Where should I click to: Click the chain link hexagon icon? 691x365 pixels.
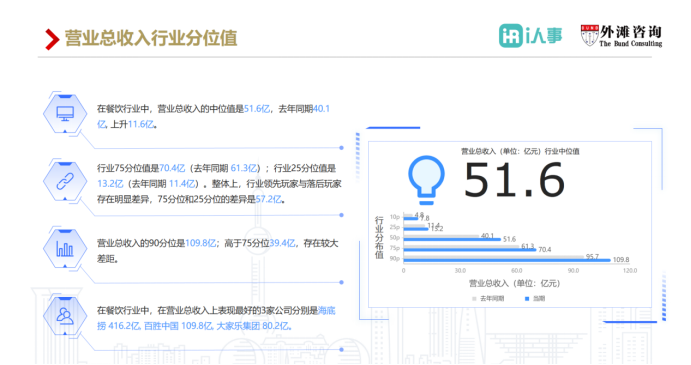coord(65,181)
